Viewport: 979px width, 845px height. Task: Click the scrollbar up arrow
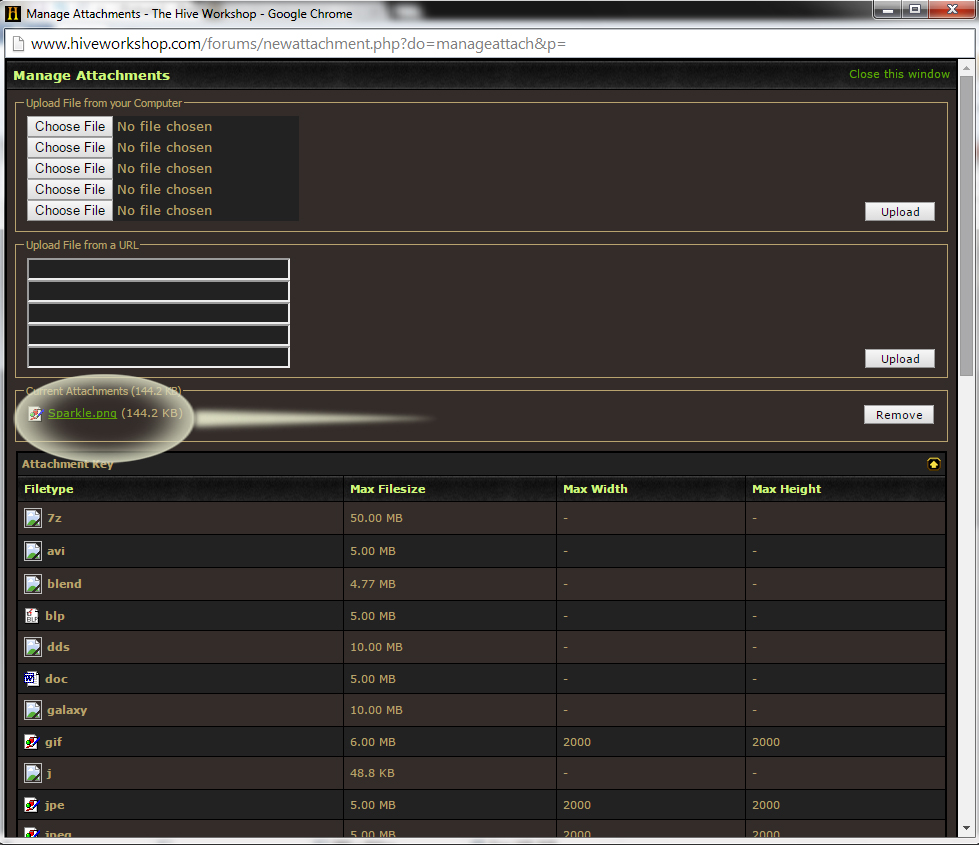pyautogui.click(x=967, y=67)
